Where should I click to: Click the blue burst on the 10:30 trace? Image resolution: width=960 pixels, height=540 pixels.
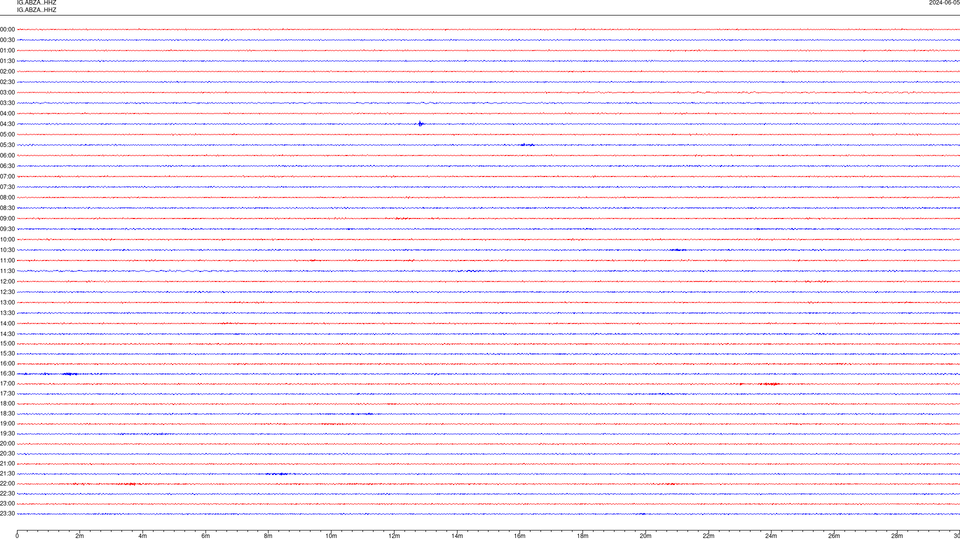pyautogui.click(x=677, y=250)
